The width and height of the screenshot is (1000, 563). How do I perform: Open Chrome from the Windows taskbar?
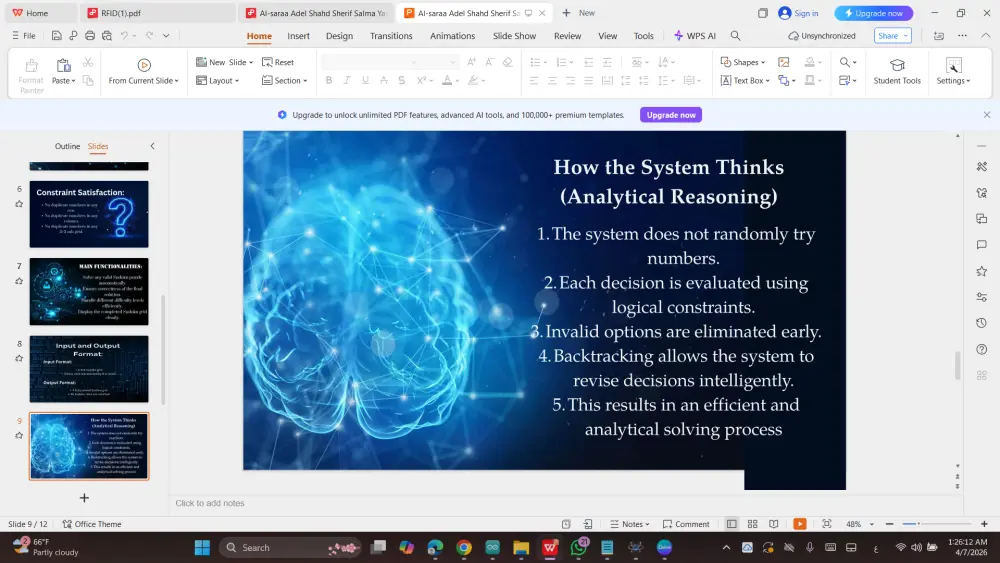click(464, 547)
